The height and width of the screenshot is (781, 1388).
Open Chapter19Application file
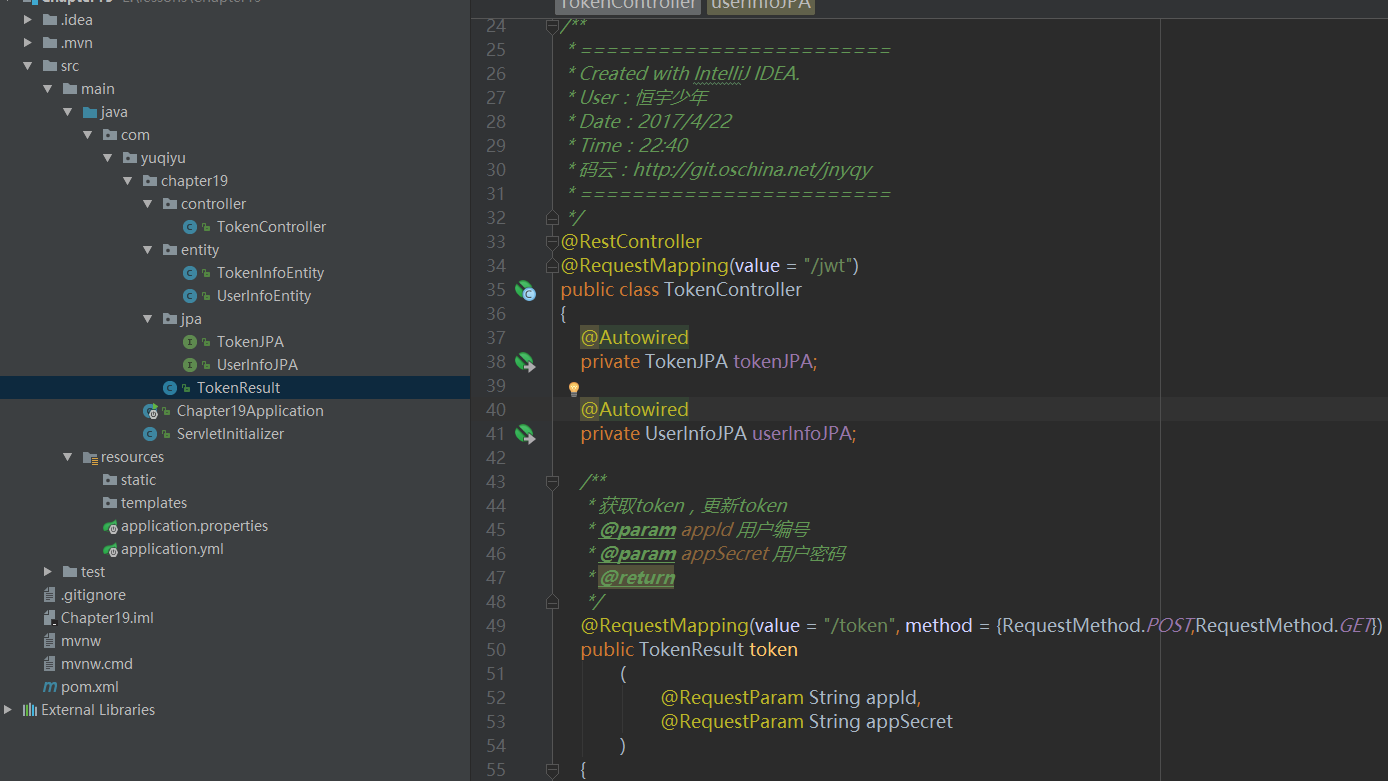(x=250, y=411)
